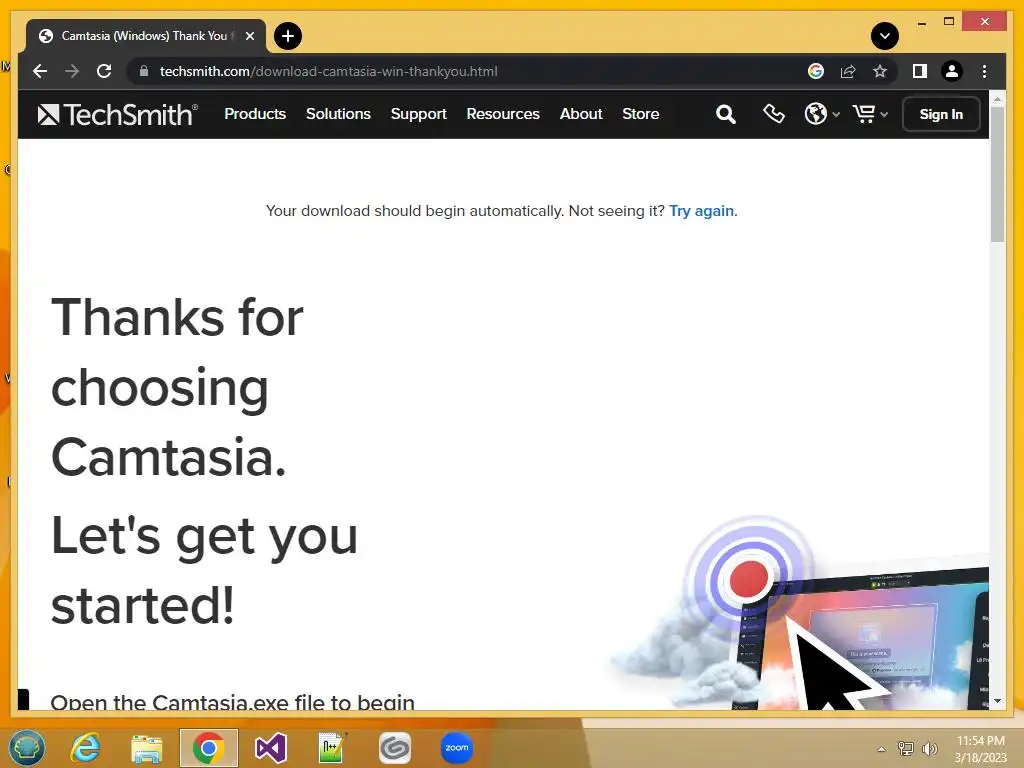Open the Resources menu

point(503,114)
